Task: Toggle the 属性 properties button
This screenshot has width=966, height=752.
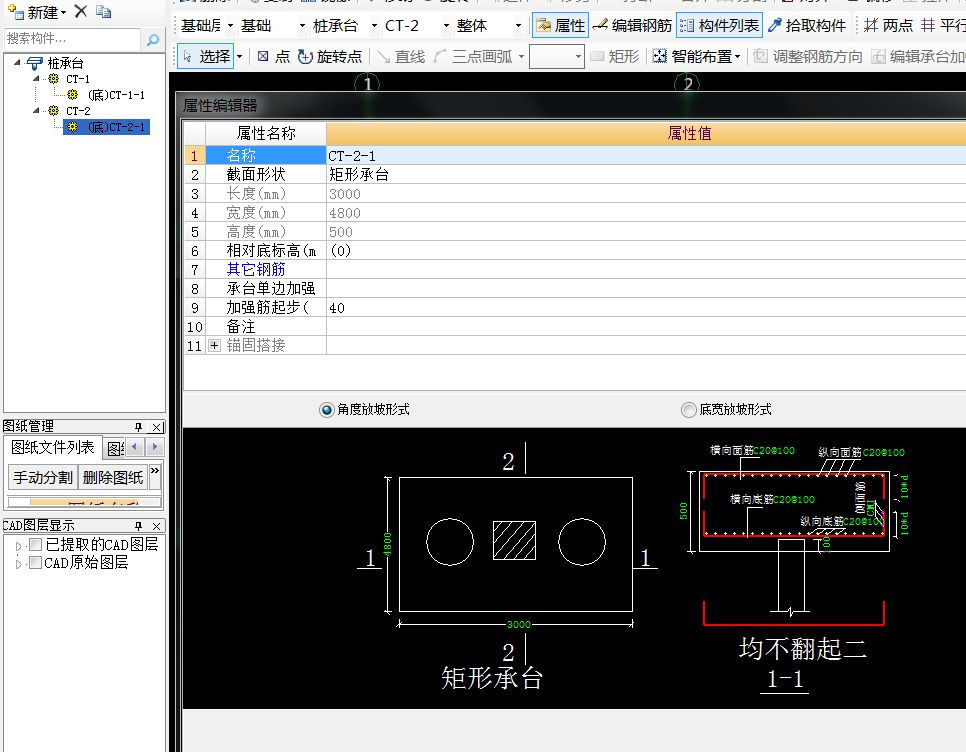Action: point(560,25)
